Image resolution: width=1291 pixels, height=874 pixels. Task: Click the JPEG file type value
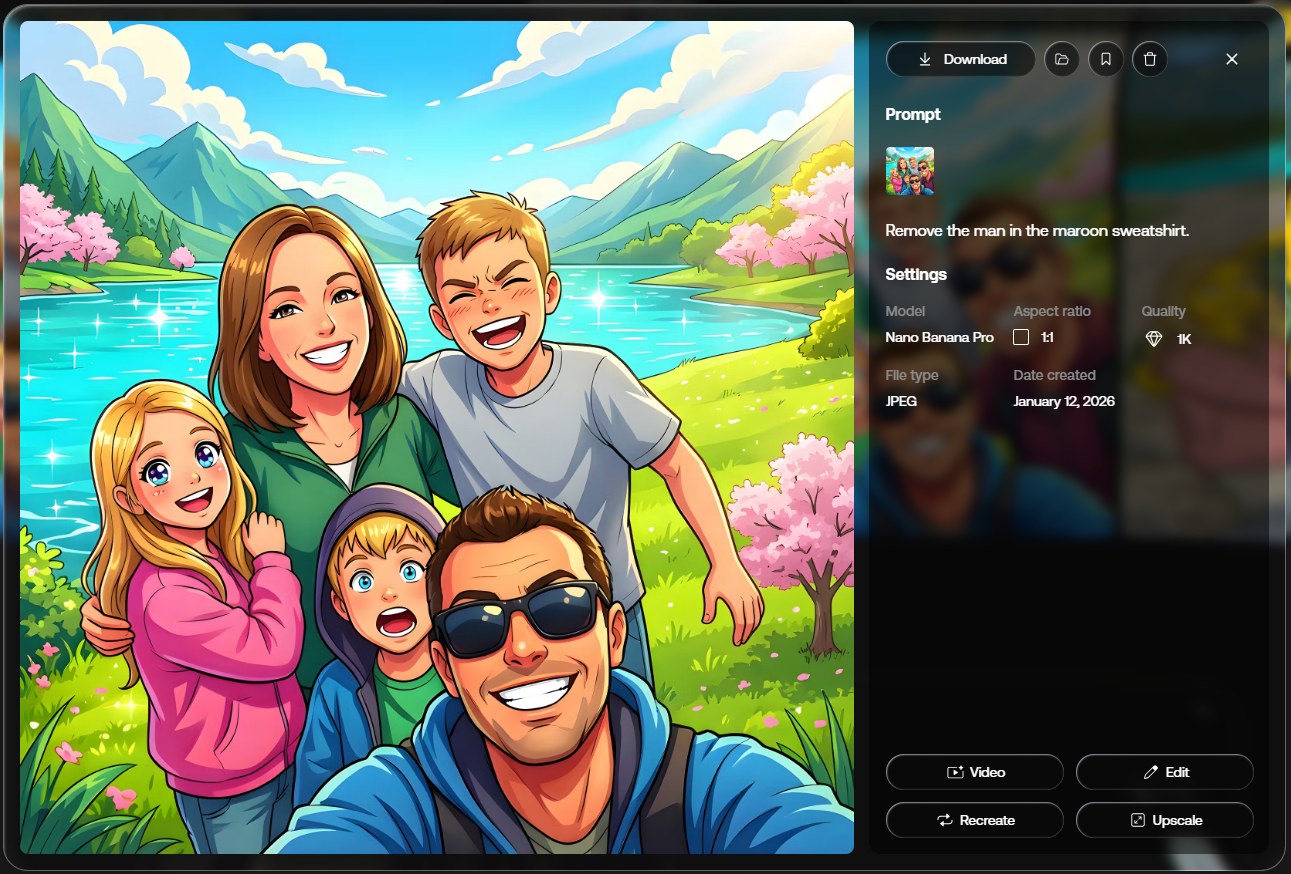pos(901,401)
